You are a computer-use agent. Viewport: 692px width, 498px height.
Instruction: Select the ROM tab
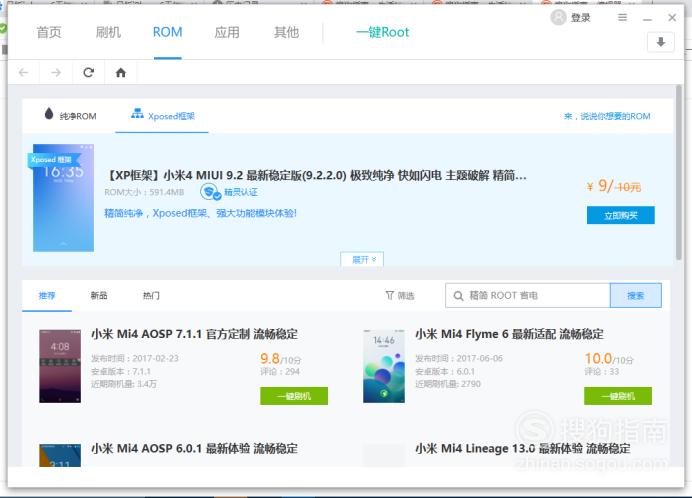click(167, 32)
